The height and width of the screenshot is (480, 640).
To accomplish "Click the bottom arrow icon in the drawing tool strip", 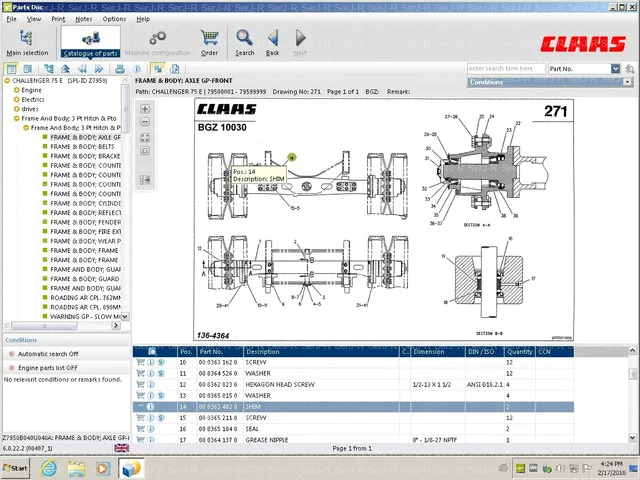I will click(145, 180).
